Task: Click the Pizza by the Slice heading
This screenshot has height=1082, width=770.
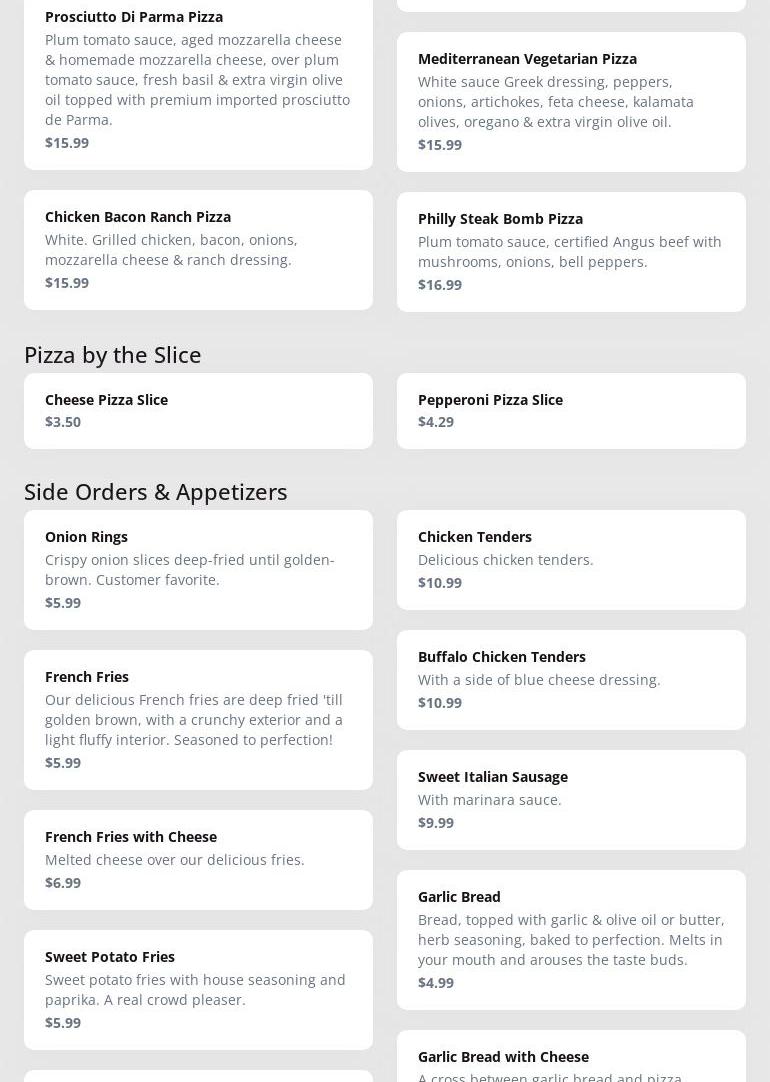Action: (x=112, y=354)
